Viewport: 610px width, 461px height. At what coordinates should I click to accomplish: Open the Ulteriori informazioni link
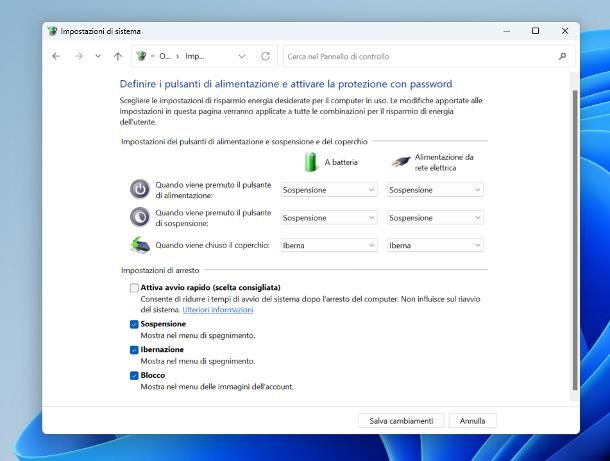click(x=218, y=310)
